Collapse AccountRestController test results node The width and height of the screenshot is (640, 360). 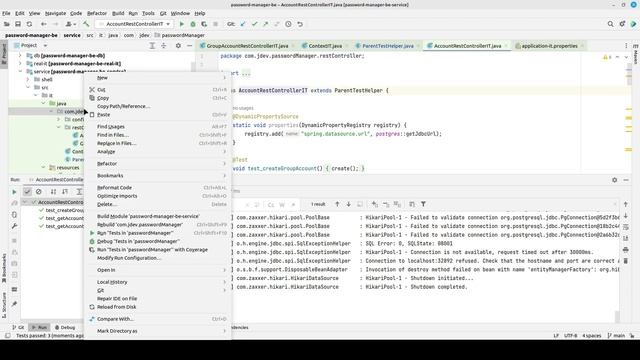click(x=25, y=202)
